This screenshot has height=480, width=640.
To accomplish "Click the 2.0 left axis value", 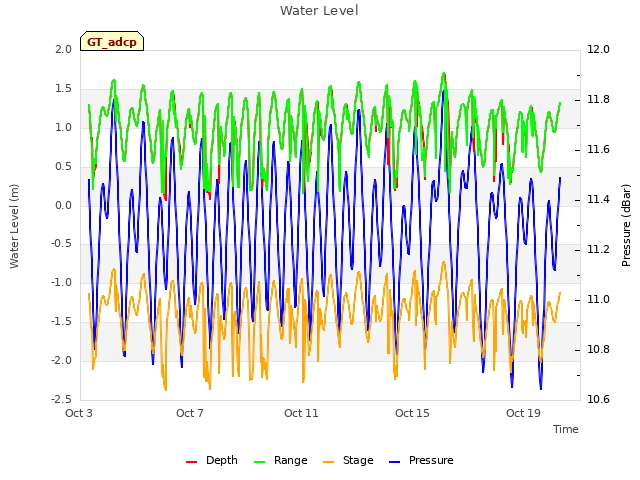I will pos(64,49).
